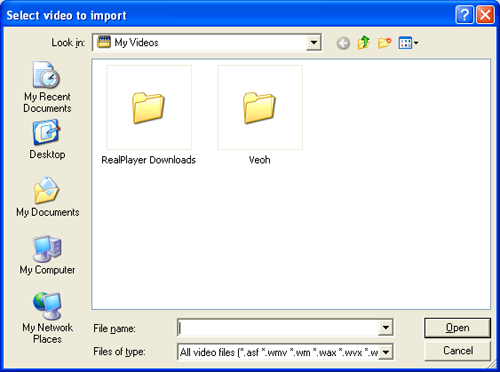This screenshot has height=372, width=500.
Task: Click the Help question mark button
Action: (x=464, y=15)
